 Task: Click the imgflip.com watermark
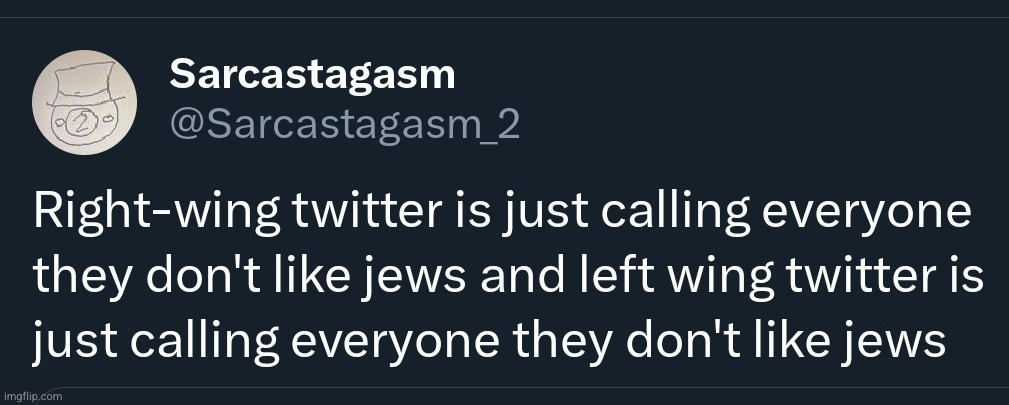click(32, 396)
